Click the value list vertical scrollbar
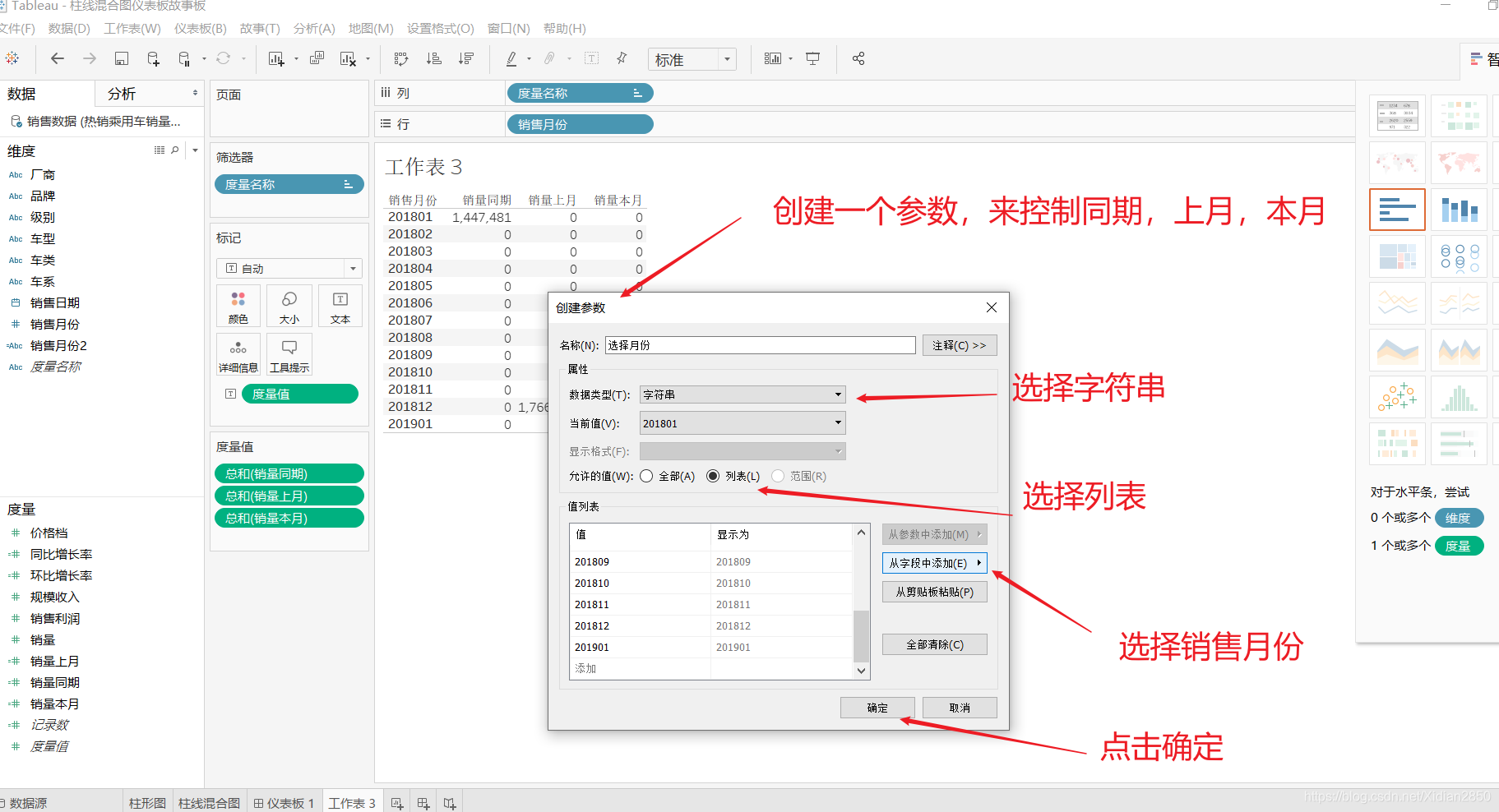The width and height of the screenshot is (1499, 812). point(861,602)
